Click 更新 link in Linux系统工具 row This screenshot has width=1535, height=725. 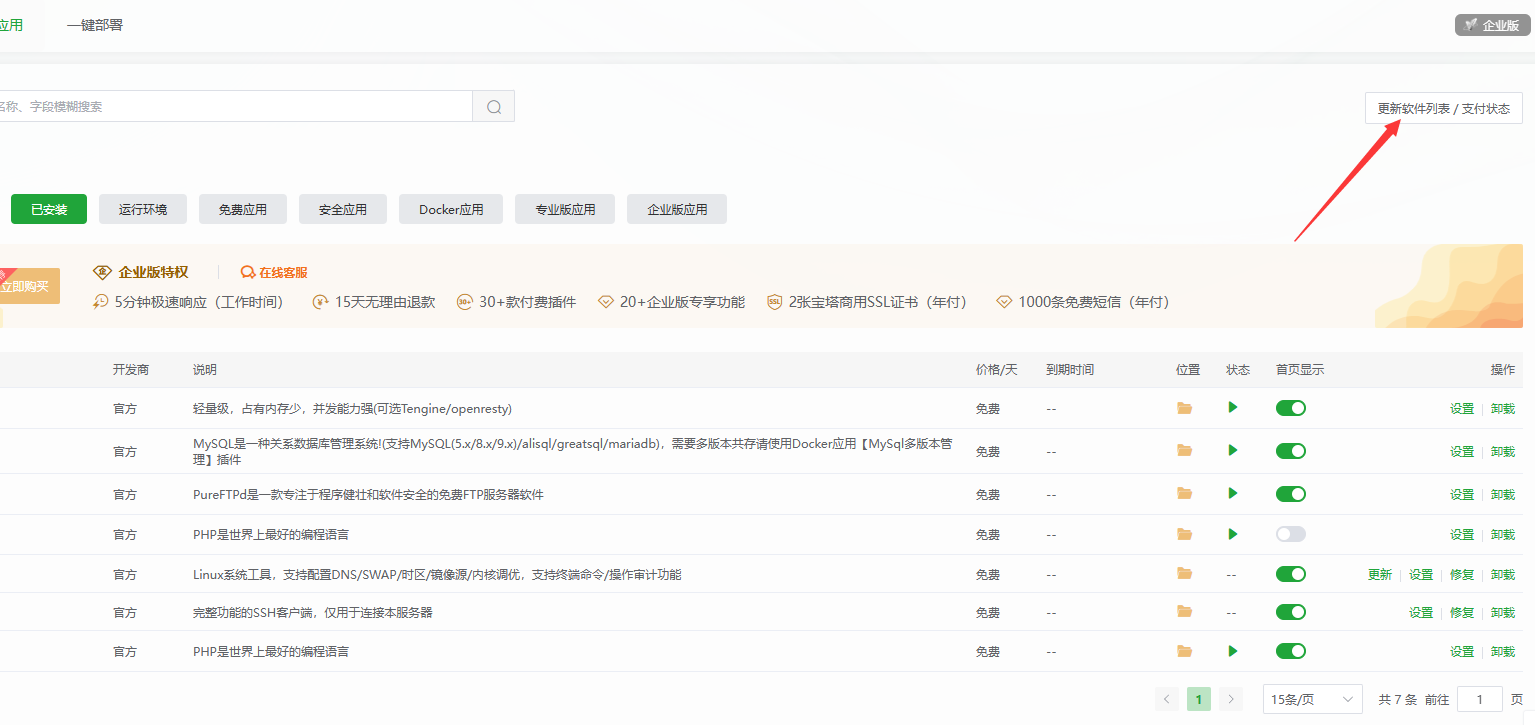click(1380, 574)
